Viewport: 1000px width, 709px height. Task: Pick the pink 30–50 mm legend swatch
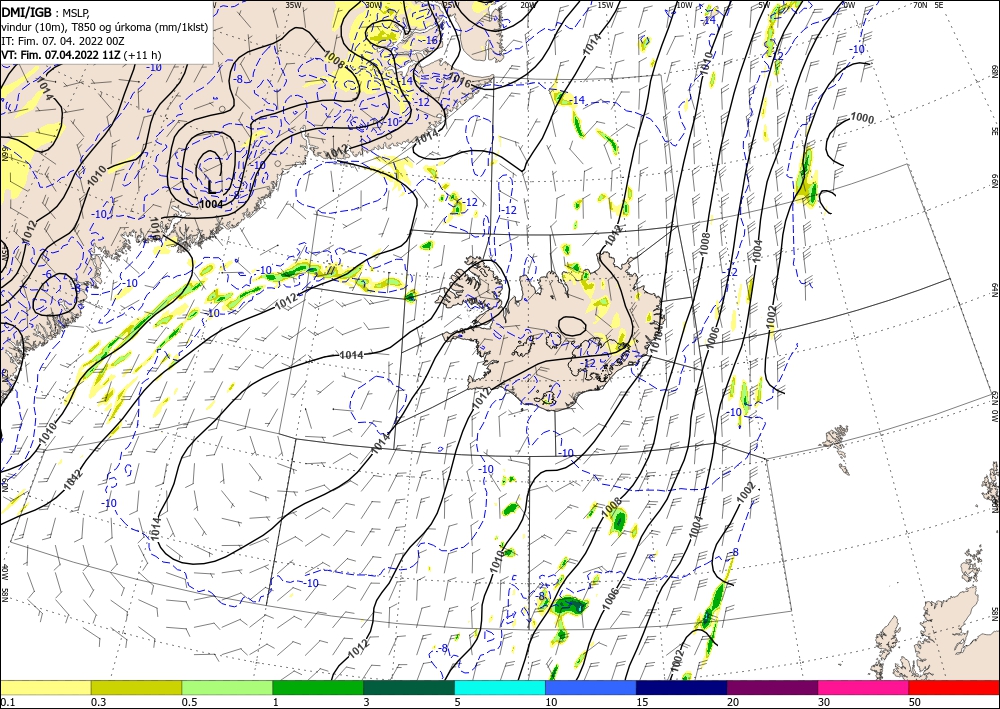pyautogui.click(x=864, y=687)
